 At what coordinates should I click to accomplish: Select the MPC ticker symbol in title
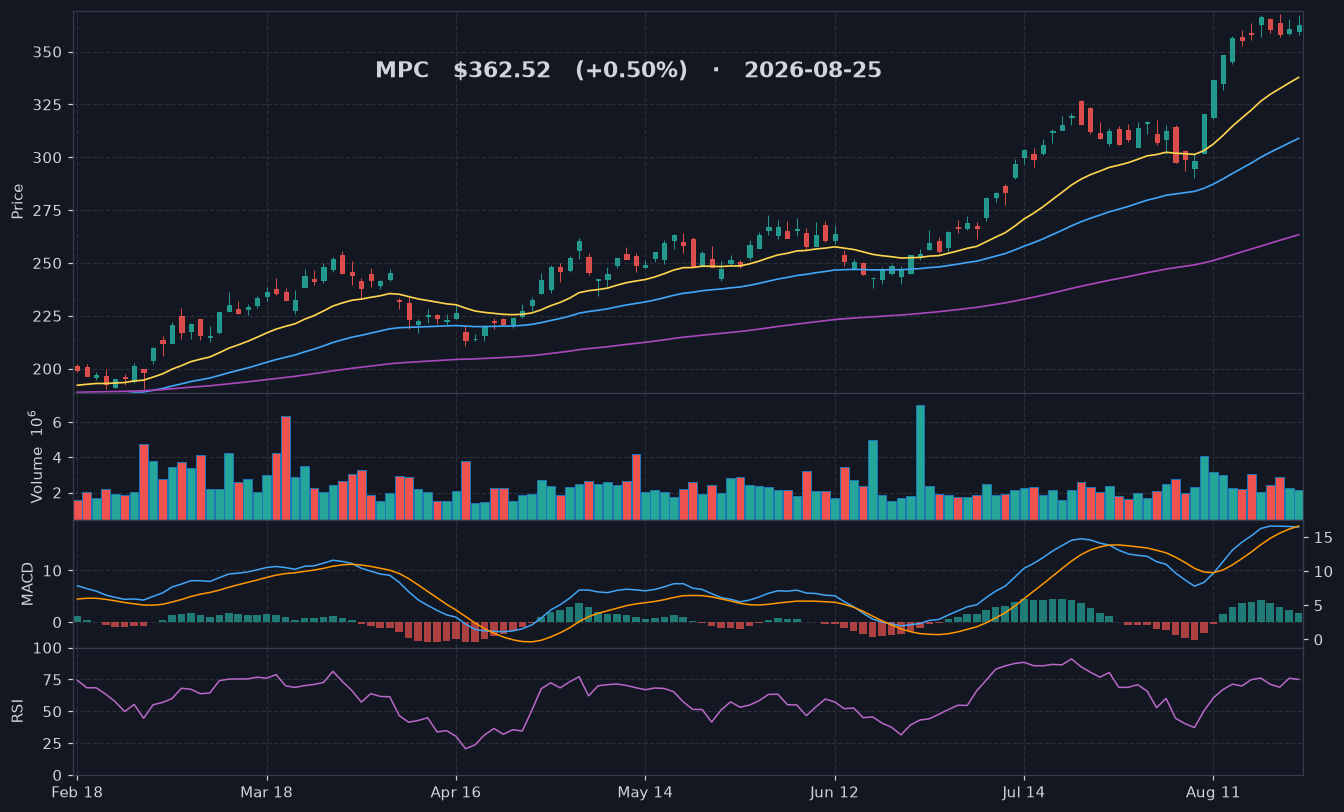pos(402,70)
